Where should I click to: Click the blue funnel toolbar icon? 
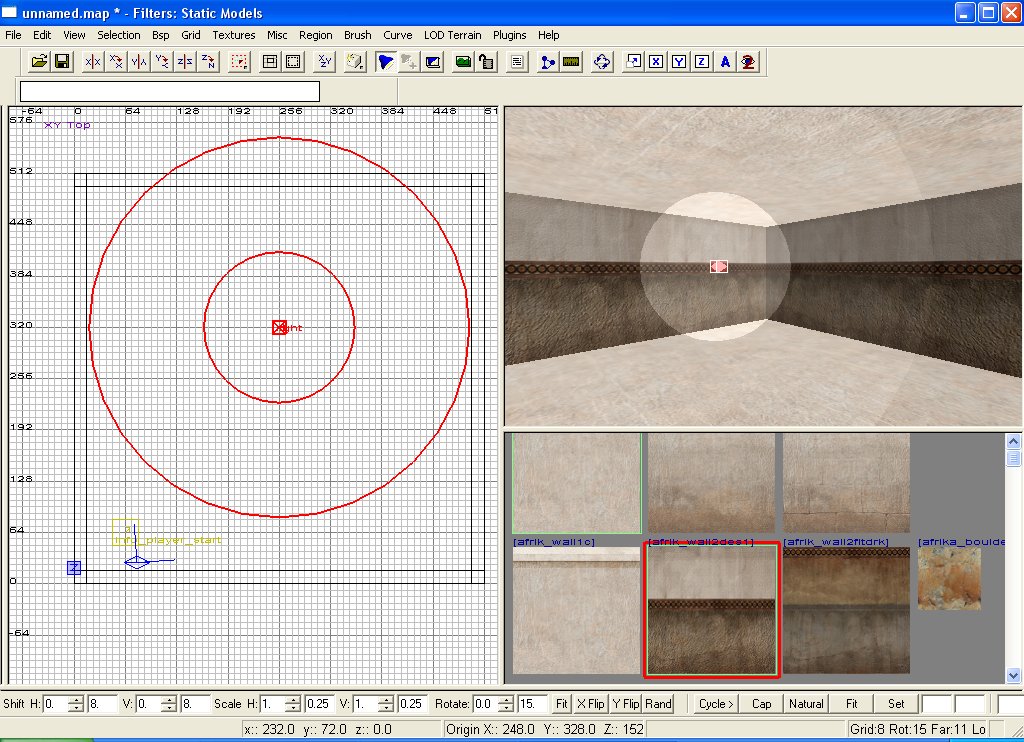coord(386,62)
